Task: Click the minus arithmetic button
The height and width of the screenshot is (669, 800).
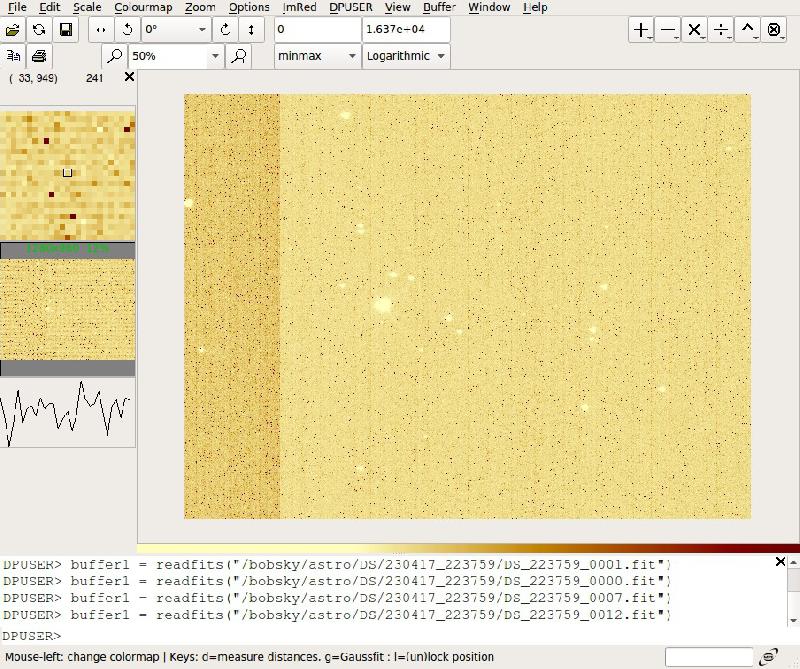Action: 668,30
